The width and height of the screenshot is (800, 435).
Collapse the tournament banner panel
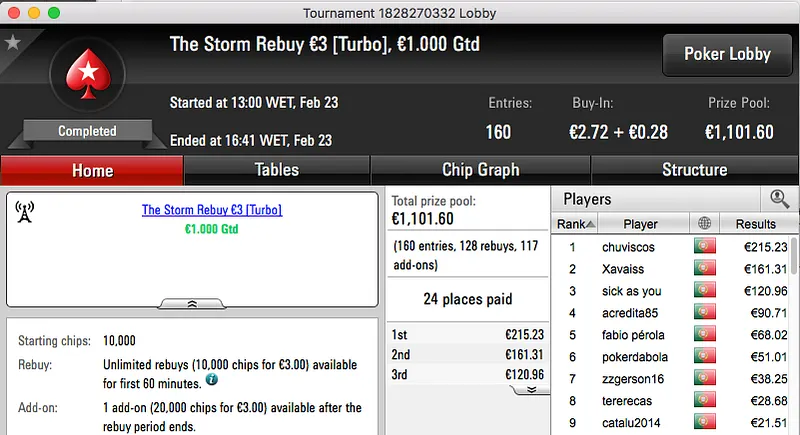coord(192,302)
